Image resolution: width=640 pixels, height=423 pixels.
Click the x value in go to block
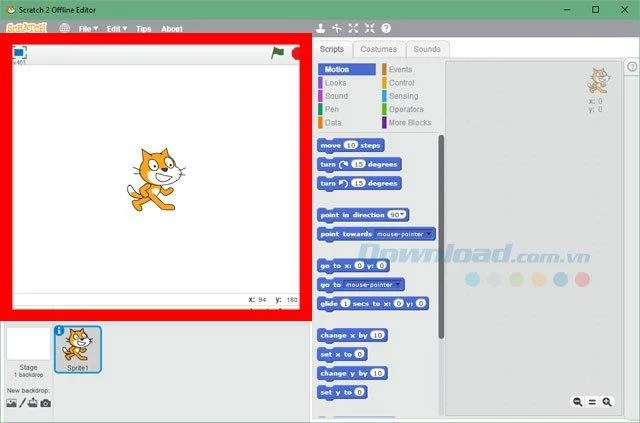pyautogui.click(x=359, y=265)
